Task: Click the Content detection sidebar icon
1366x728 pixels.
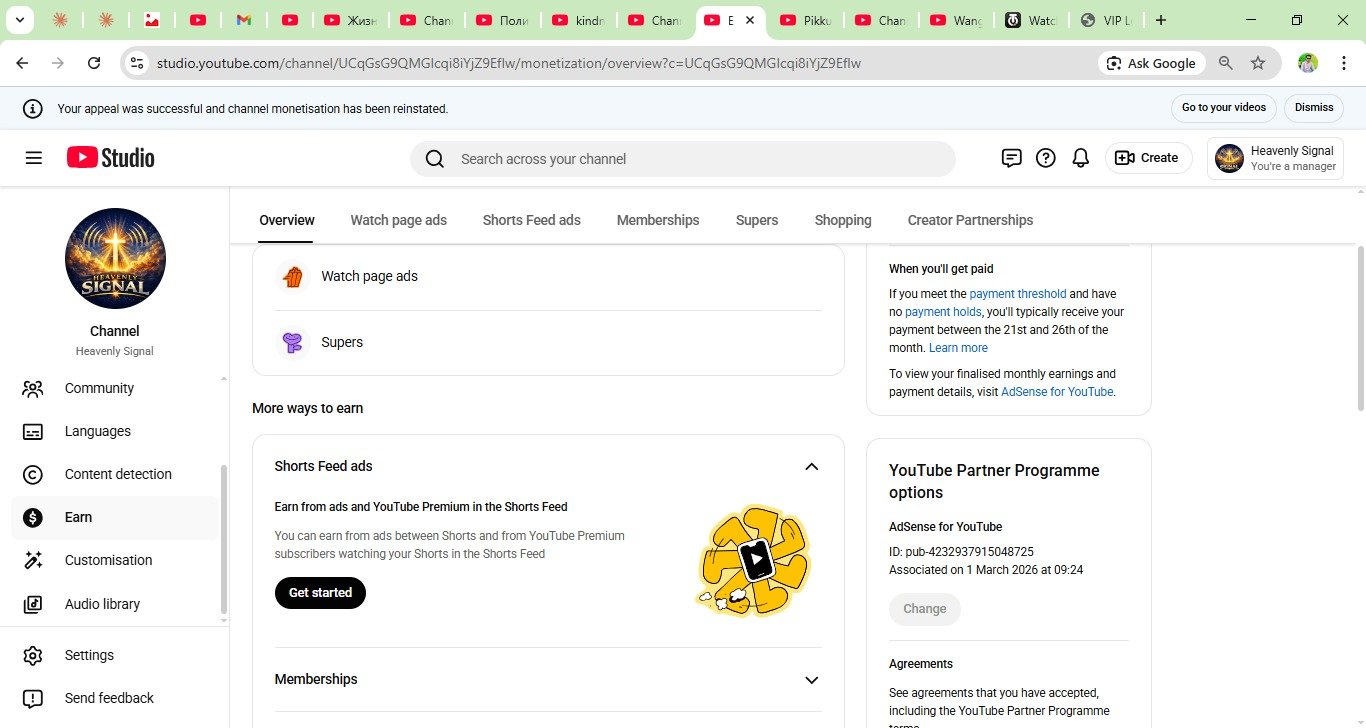Action: tap(33, 475)
